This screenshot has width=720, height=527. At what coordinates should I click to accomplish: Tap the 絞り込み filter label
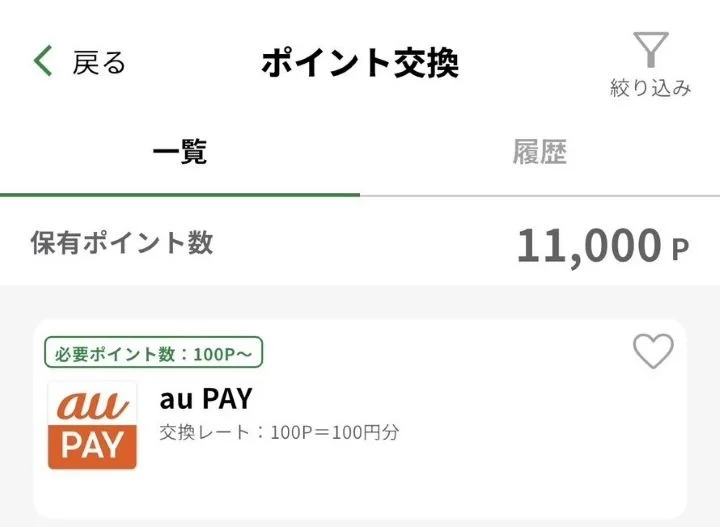coord(651,88)
